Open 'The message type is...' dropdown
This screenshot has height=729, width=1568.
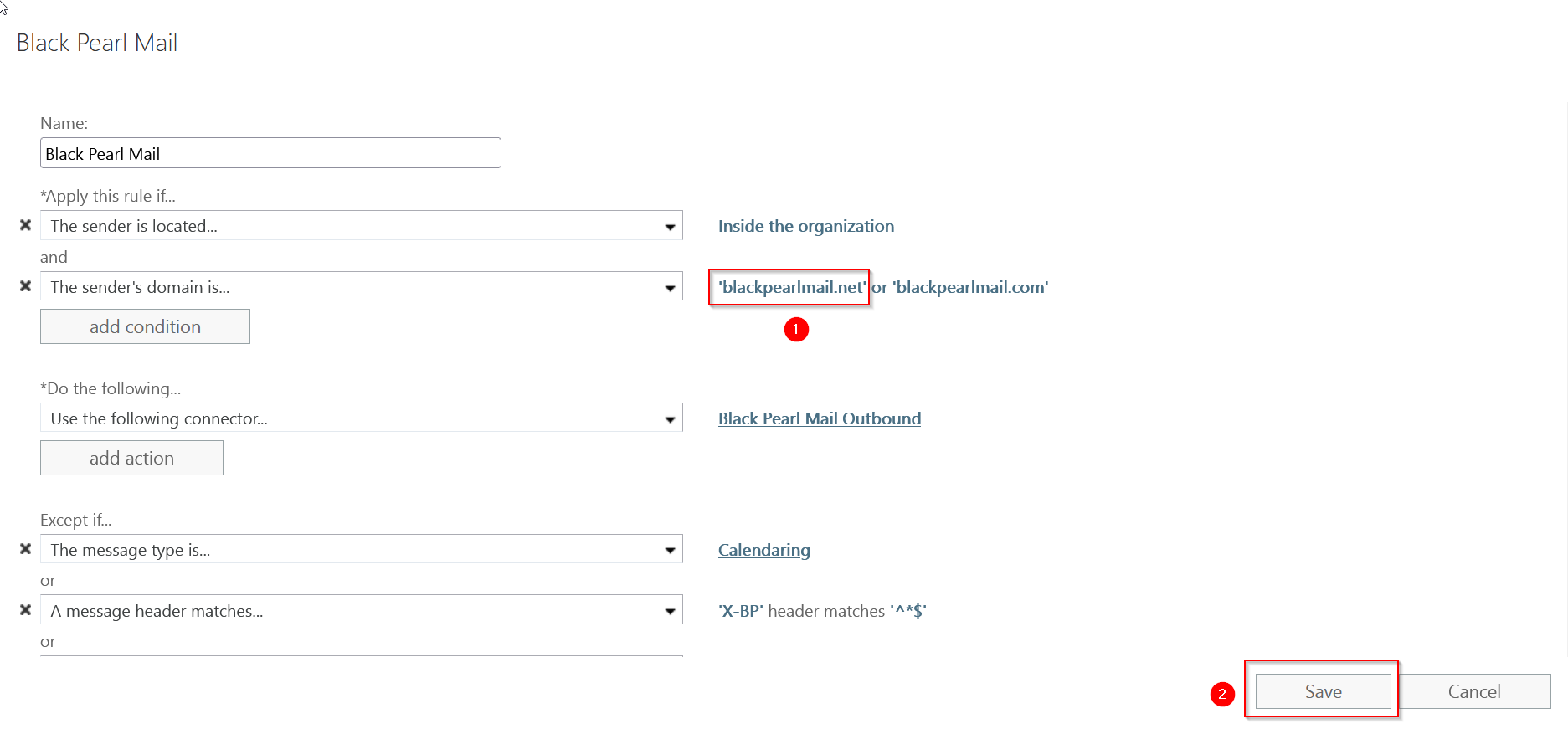[670, 551]
